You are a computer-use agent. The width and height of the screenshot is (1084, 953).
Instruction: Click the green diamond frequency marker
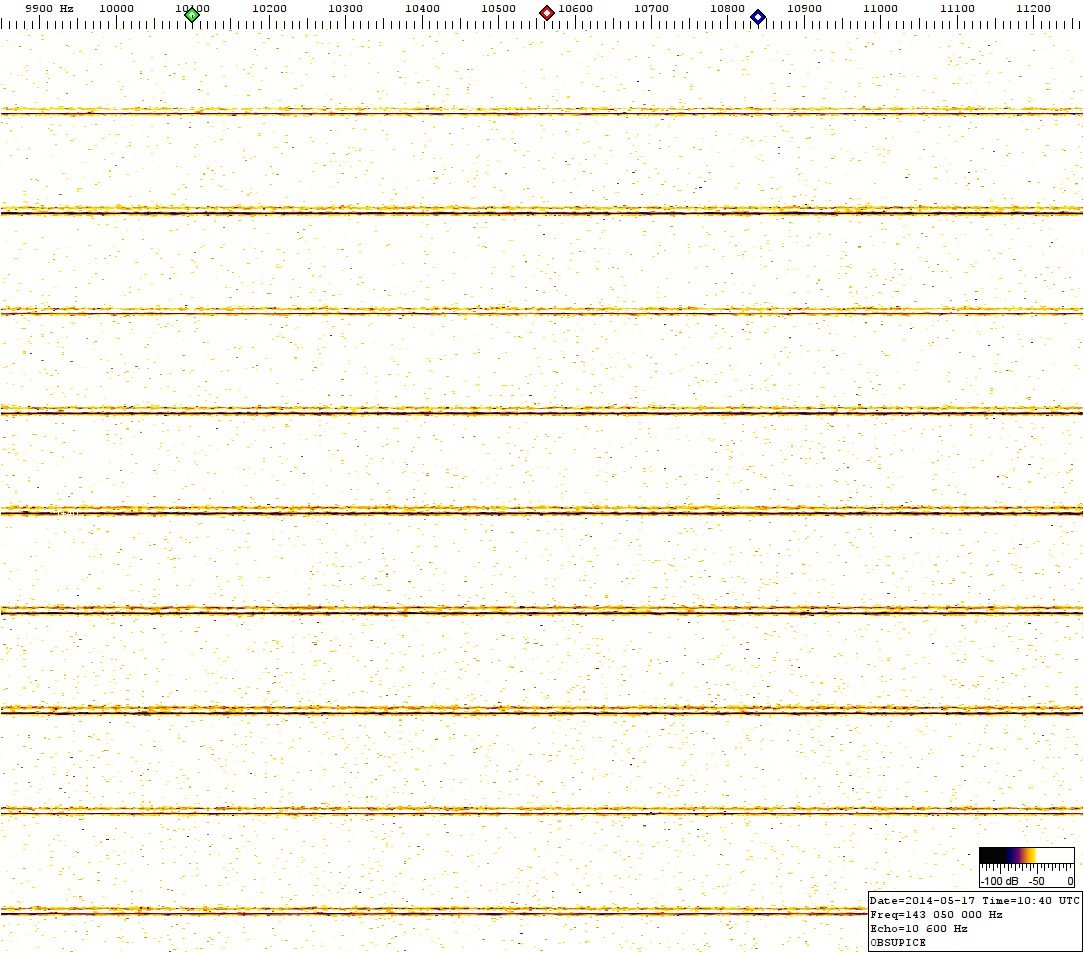(x=192, y=14)
